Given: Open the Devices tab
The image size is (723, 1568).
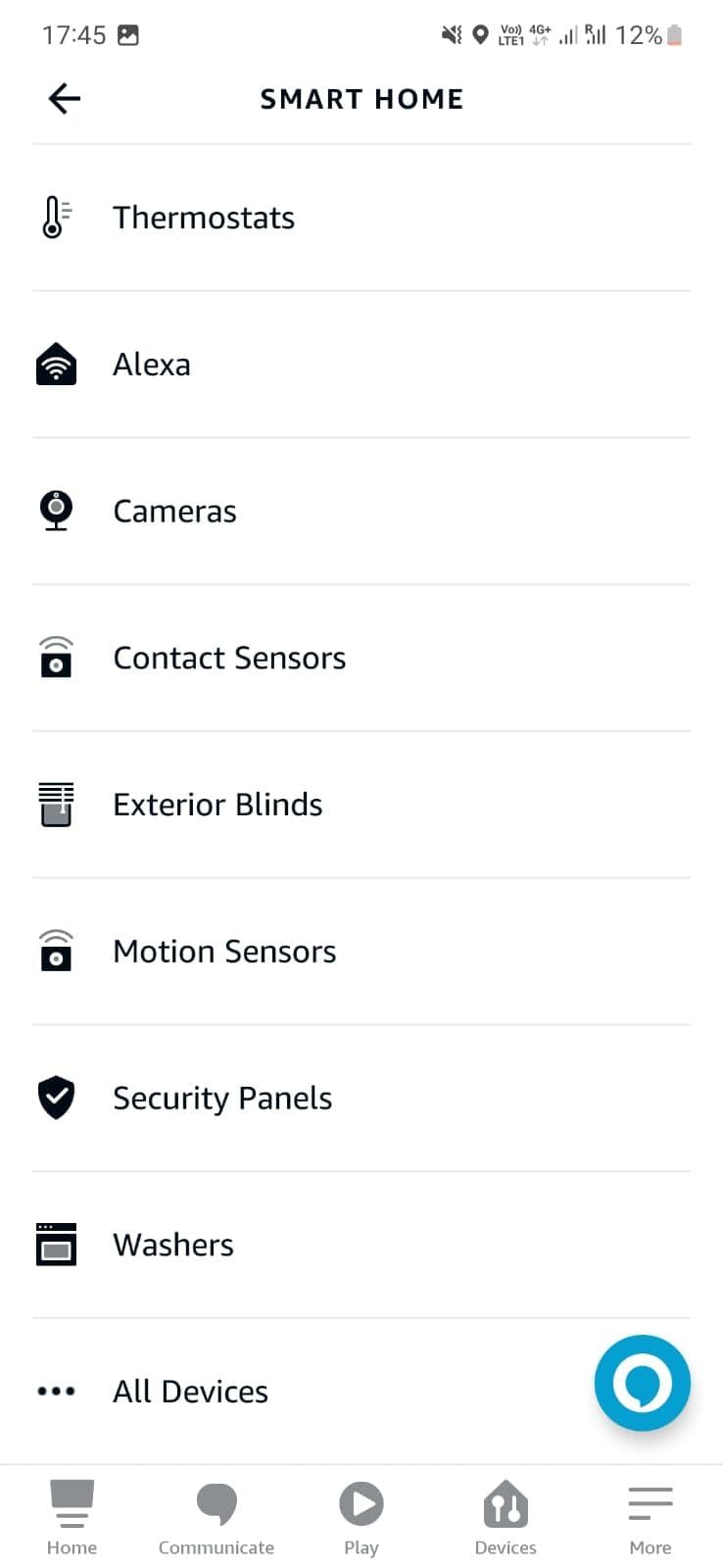Looking at the screenshot, I should click(x=506, y=1517).
